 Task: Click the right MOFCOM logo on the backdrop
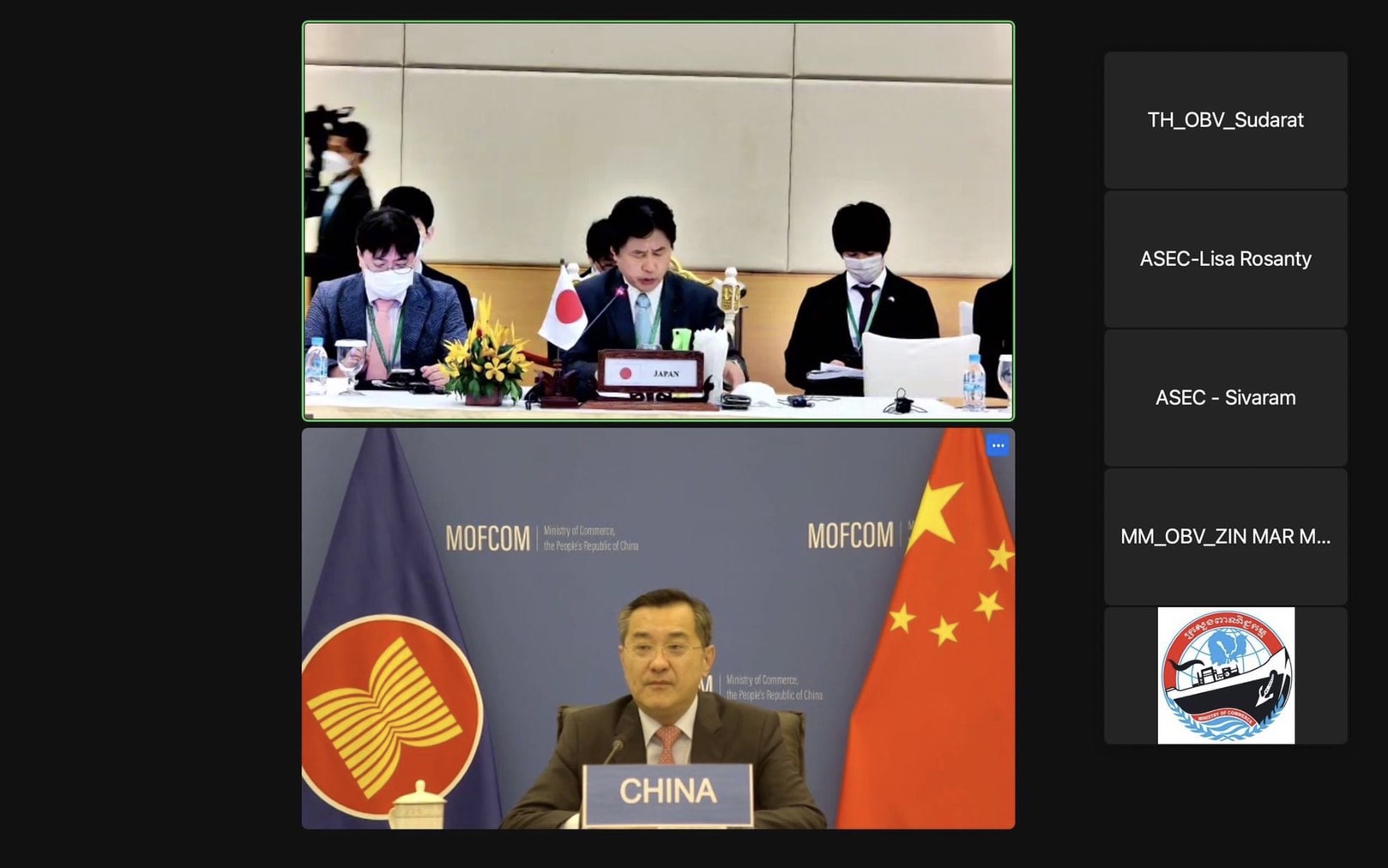(x=849, y=536)
